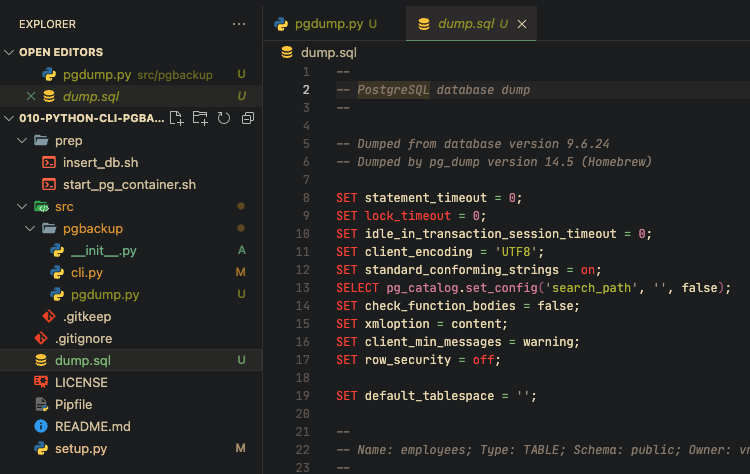Image resolution: width=750 pixels, height=474 pixels.
Task: Collapse the prep folder
Action: [x=21, y=141]
